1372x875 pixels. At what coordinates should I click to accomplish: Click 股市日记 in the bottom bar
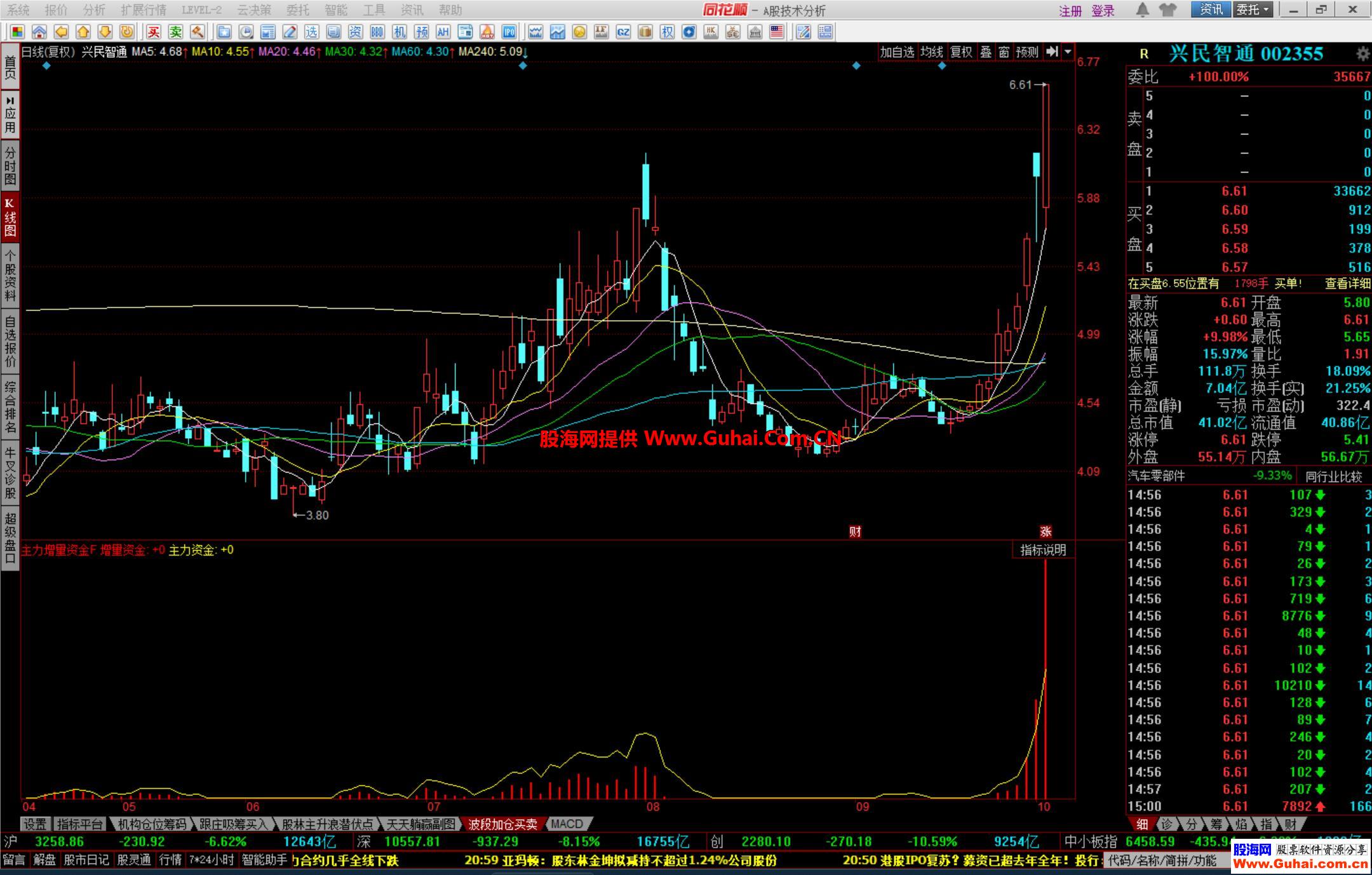click(x=86, y=860)
